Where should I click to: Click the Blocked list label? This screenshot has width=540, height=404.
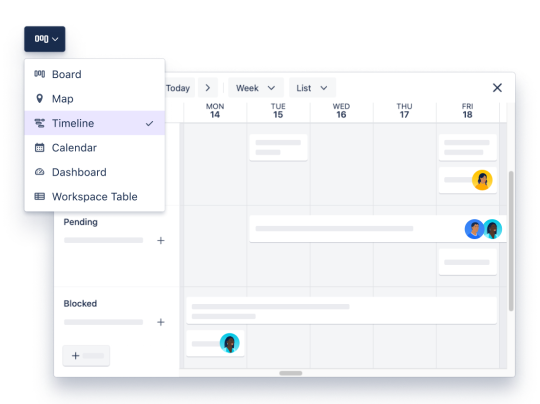(80, 304)
